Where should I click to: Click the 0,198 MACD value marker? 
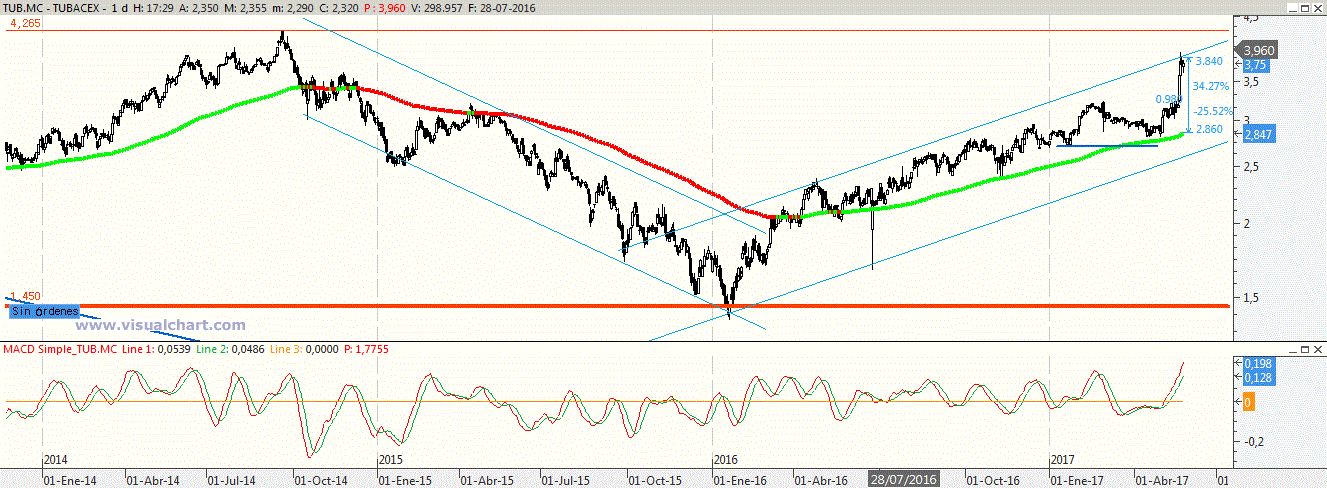[1257, 364]
